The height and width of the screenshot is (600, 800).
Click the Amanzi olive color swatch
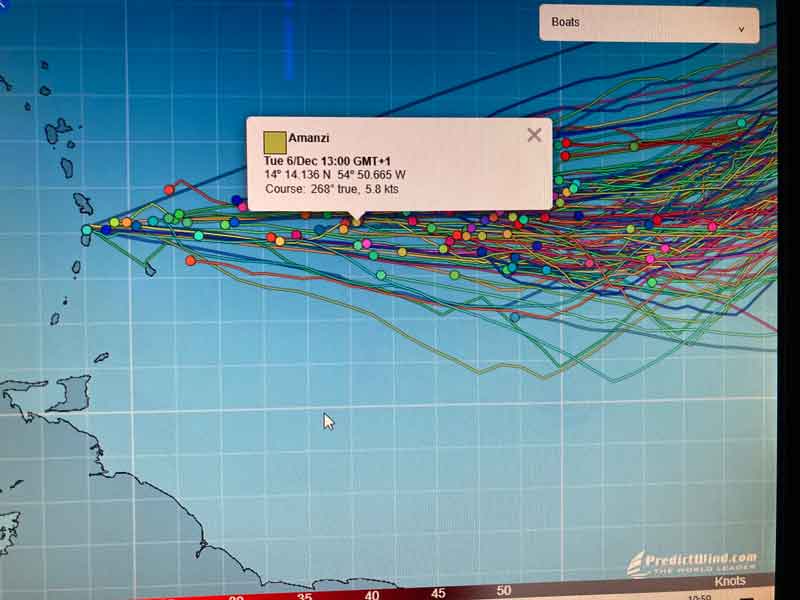pos(274,142)
